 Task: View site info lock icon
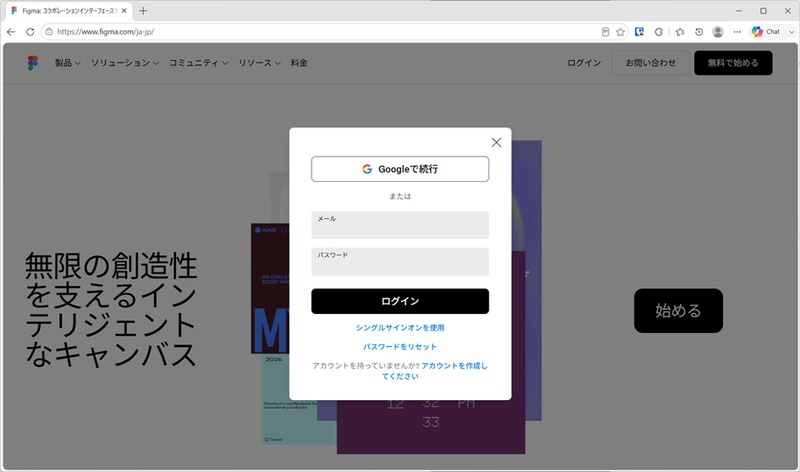point(49,32)
